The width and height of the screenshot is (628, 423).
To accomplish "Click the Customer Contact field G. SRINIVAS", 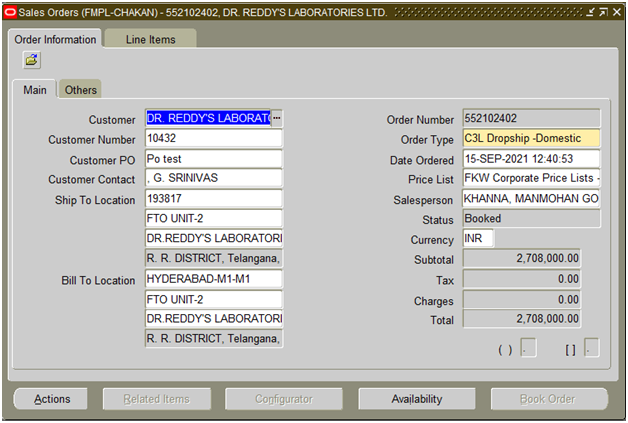I will coord(214,178).
